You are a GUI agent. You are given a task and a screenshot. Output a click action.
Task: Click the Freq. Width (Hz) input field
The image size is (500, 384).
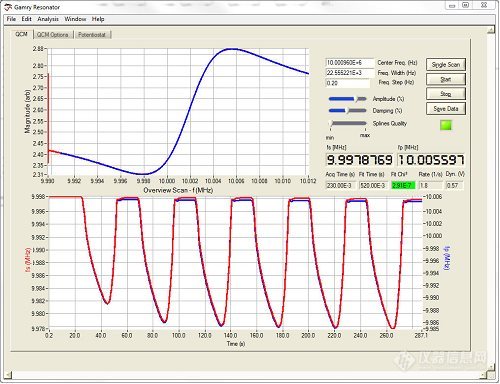point(349,73)
